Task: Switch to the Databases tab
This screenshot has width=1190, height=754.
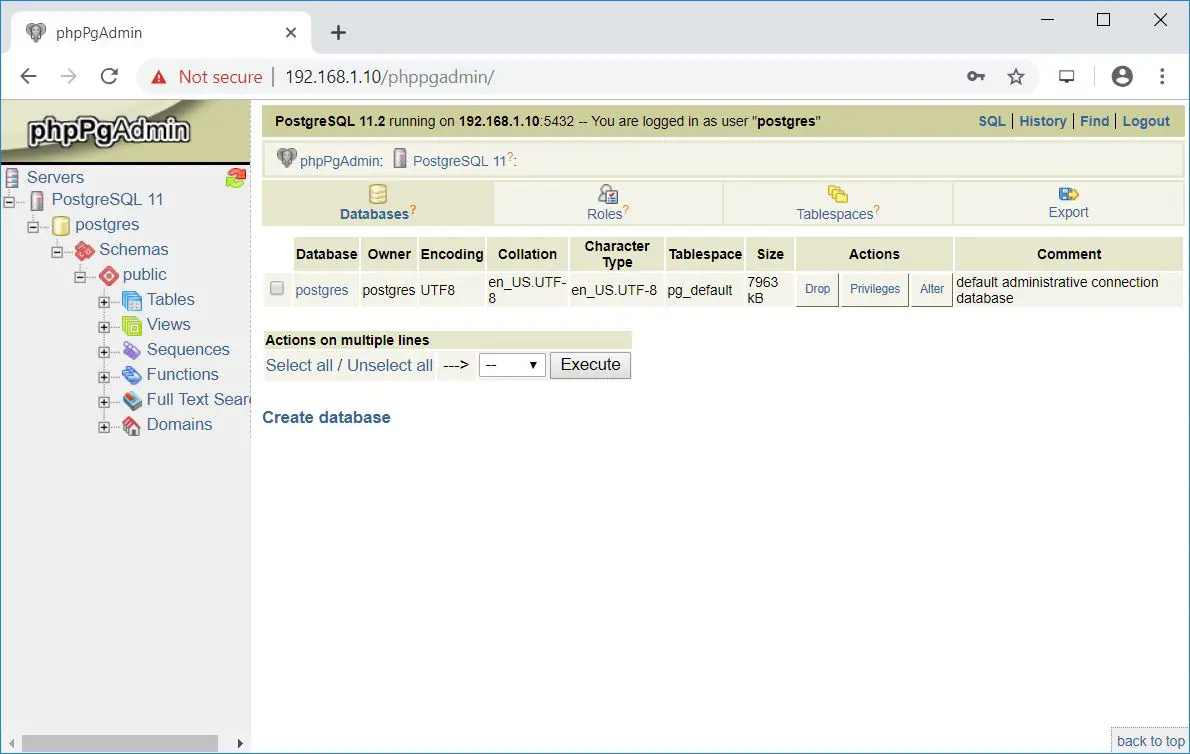Action: click(x=377, y=203)
